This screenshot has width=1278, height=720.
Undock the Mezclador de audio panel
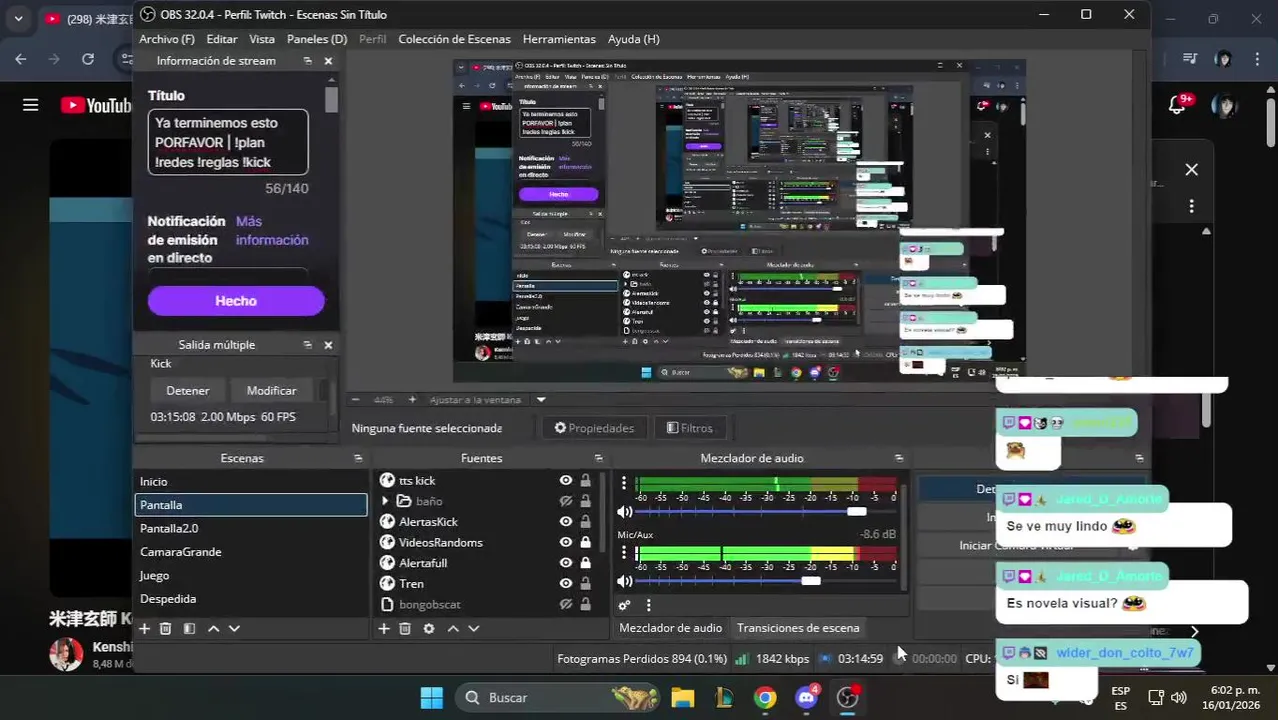[899, 458]
